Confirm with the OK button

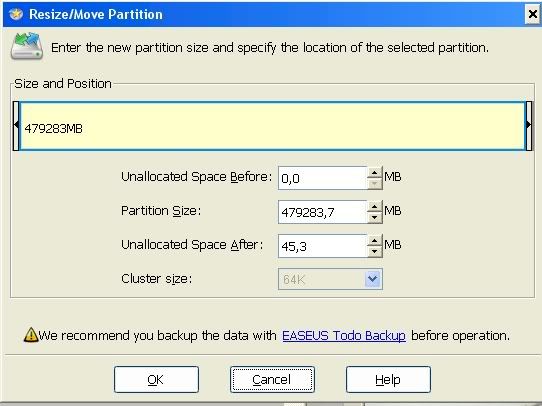point(156,379)
